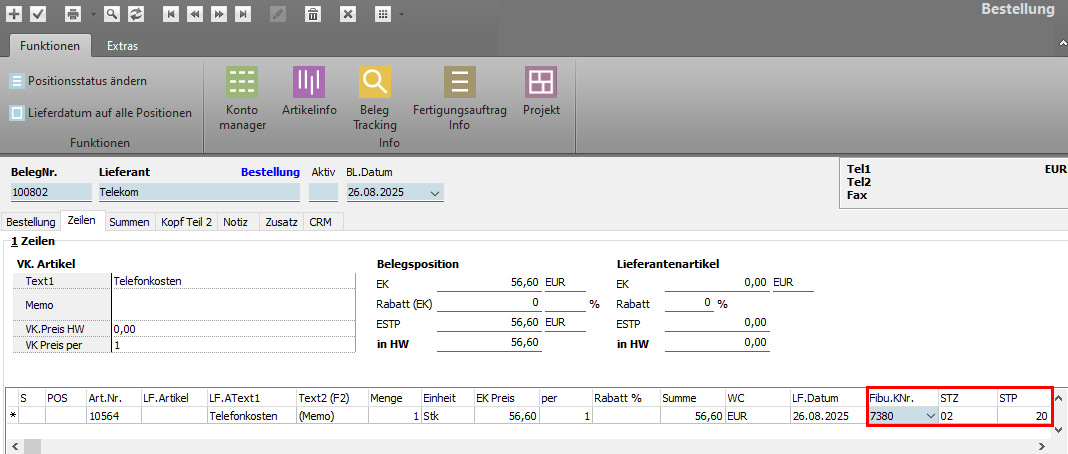Click the Belegsposition ESTP field 56,60
The height and width of the screenshot is (454, 1068).
489,322
